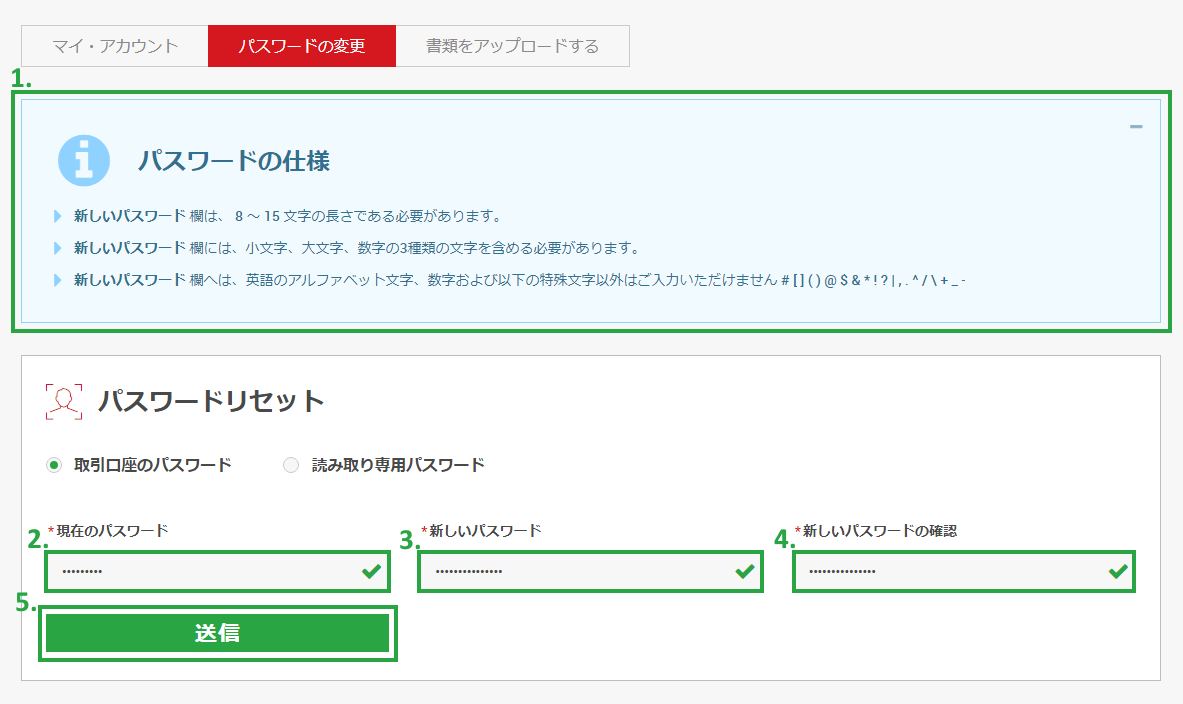Viewport: 1183px width, 704px height.
Task: Click the 新しいパスワードの確認 input field
Action: pos(950,571)
